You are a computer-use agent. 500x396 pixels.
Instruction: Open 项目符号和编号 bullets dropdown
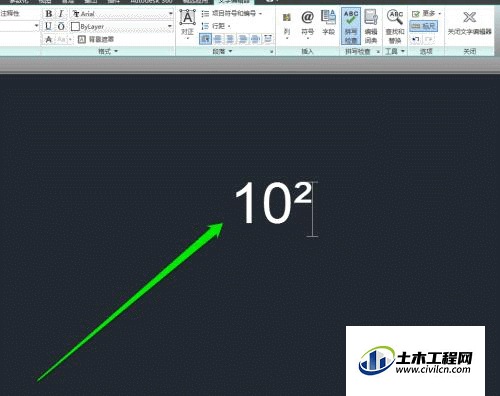pyautogui.click(x=232, y=14)
